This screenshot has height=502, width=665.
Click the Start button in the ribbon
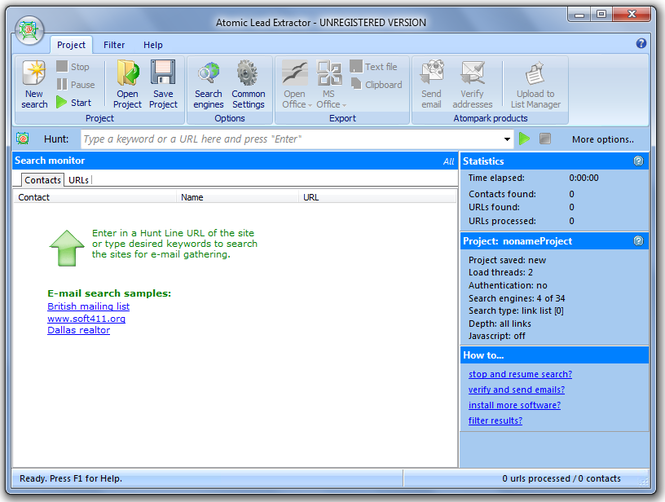pyautogui.click(x=74, y=103)
